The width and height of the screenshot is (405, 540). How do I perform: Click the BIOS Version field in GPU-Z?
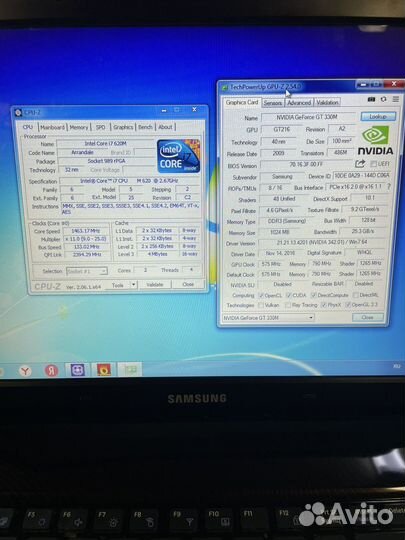[306, 164]
